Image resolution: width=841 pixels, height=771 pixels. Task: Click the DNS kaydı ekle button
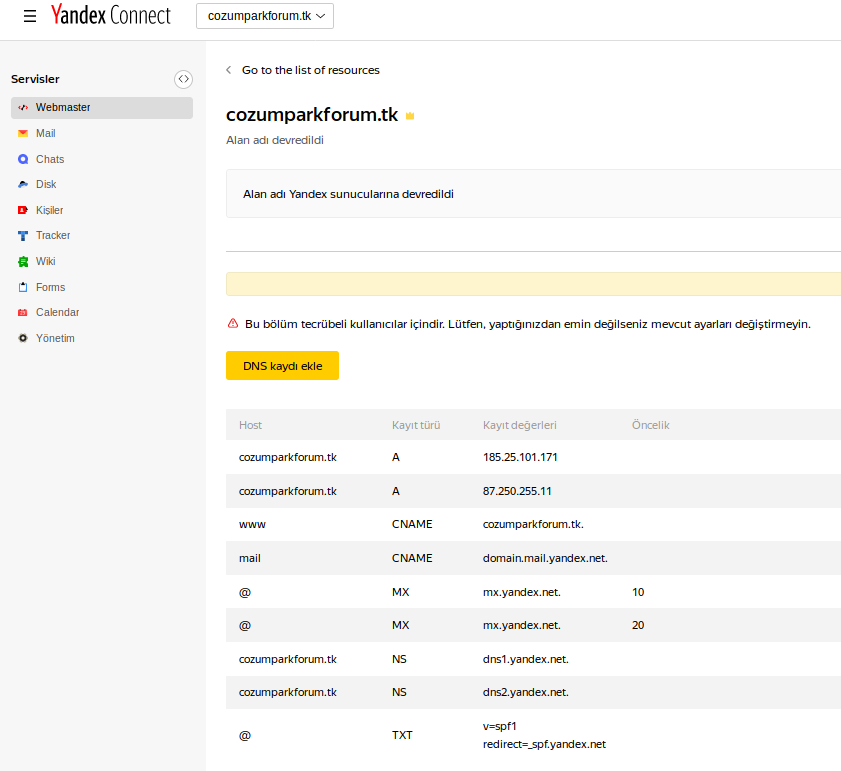283,365
